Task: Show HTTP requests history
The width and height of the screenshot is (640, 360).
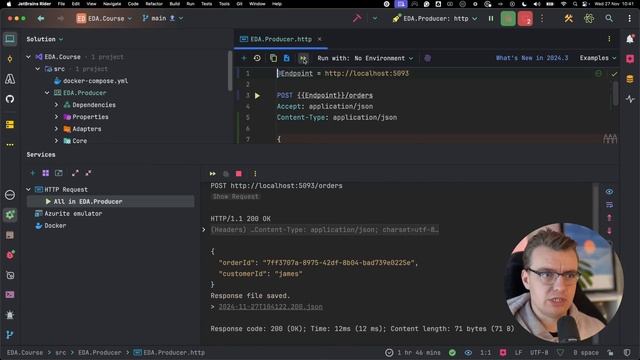Action: click(x=257, y=58)
